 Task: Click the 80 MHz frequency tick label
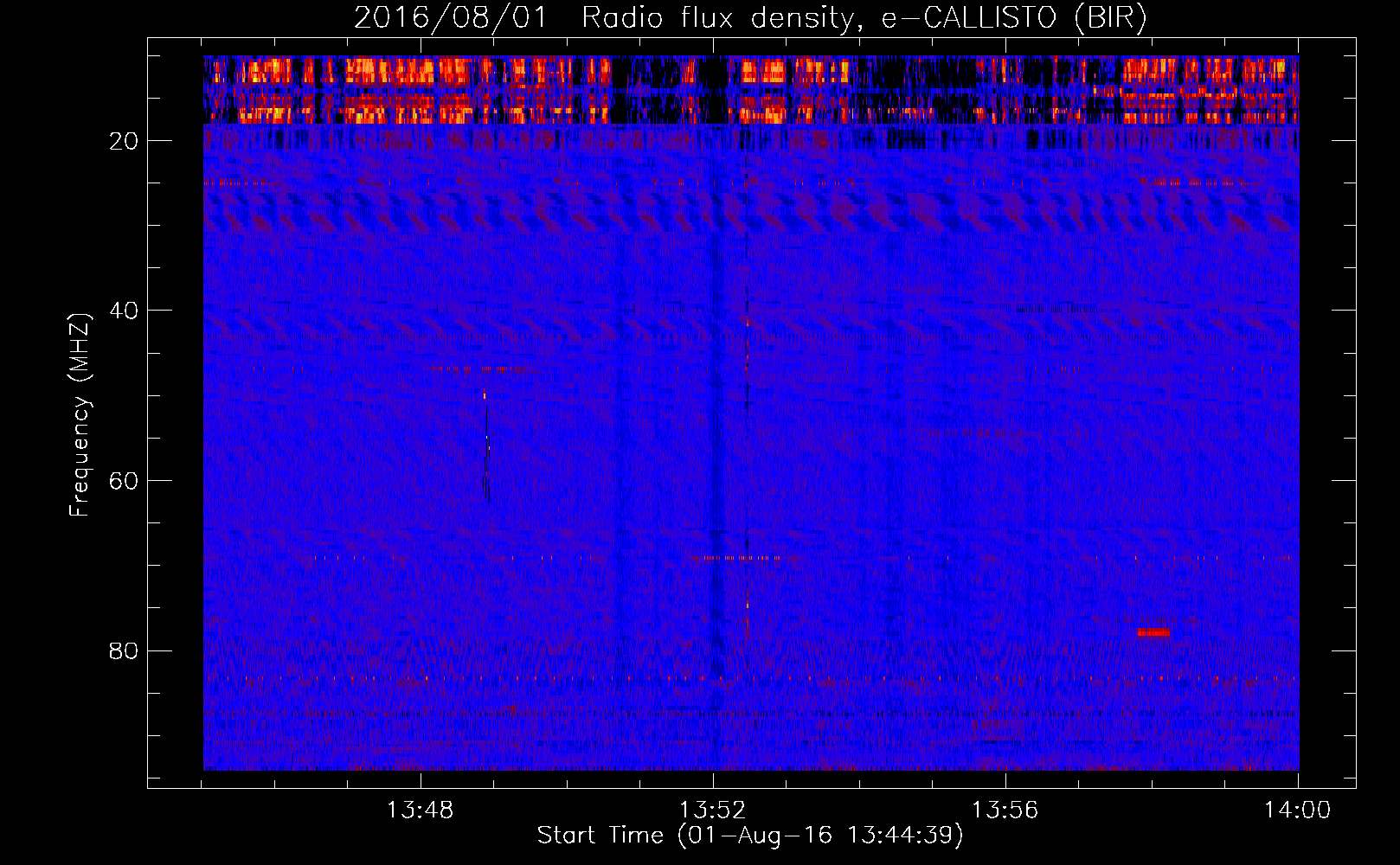(x=124, y=650)
